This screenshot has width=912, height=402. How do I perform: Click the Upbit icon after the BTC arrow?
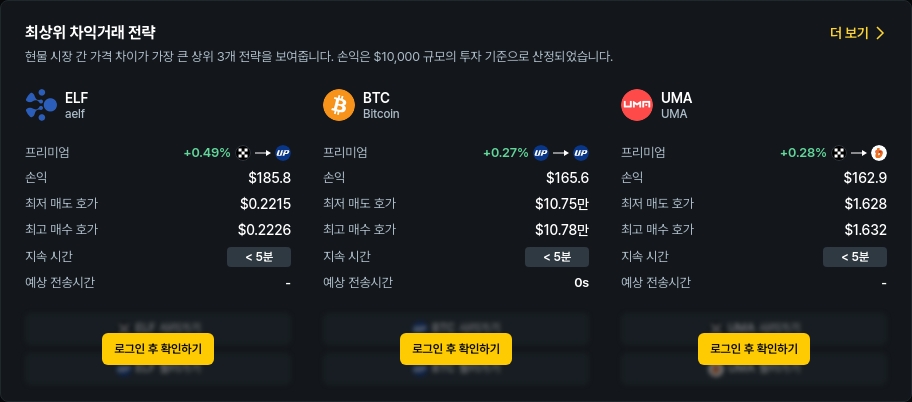coord(581,153)
